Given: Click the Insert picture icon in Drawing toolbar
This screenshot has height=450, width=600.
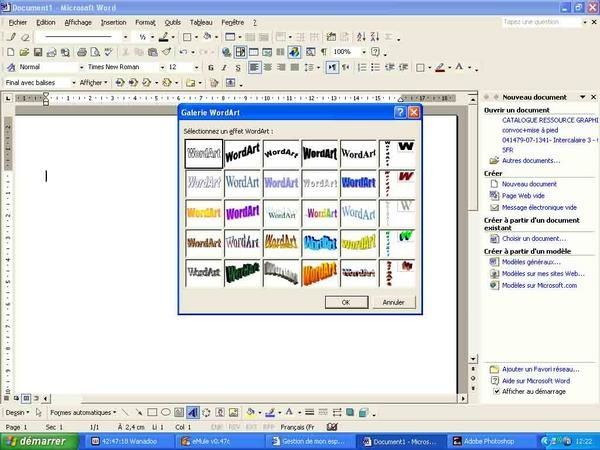Looking at the screenshot, I should tap(233, 412).
